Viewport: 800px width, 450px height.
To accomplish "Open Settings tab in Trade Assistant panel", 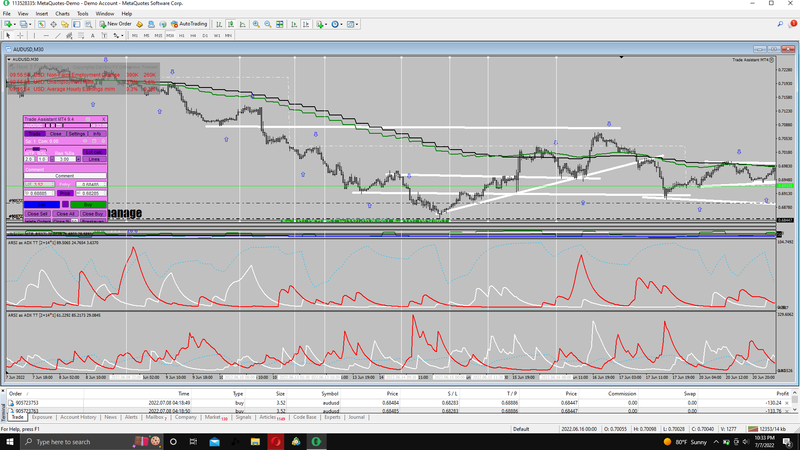I will (77, 133).
